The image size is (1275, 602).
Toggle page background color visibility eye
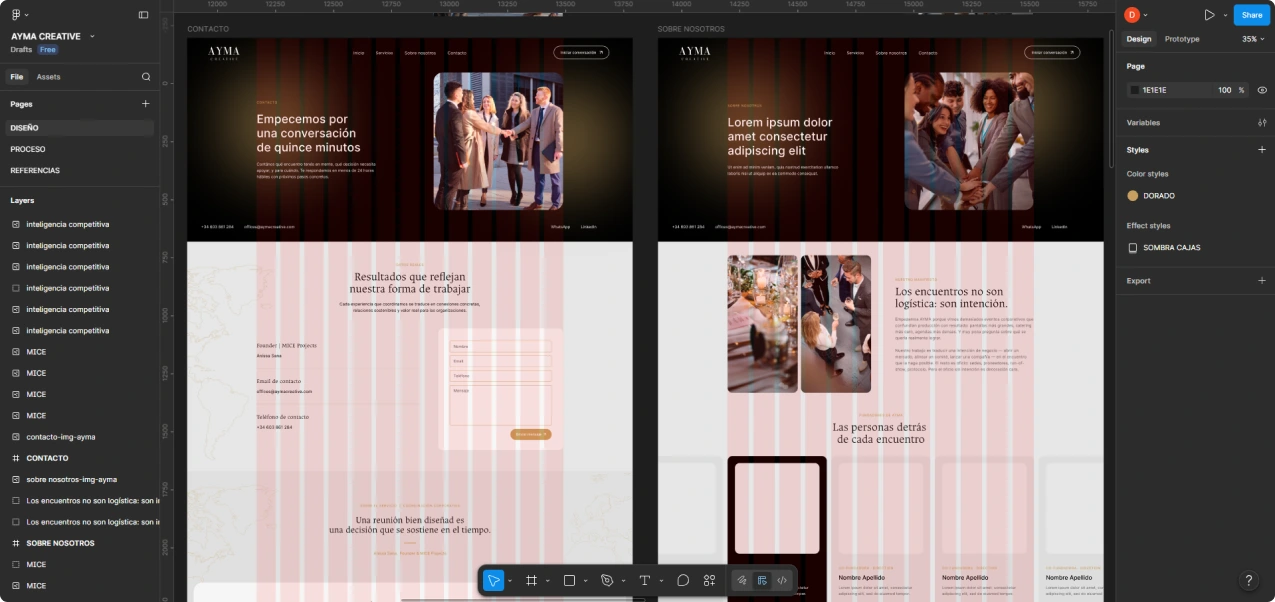tap(1262, 90)
